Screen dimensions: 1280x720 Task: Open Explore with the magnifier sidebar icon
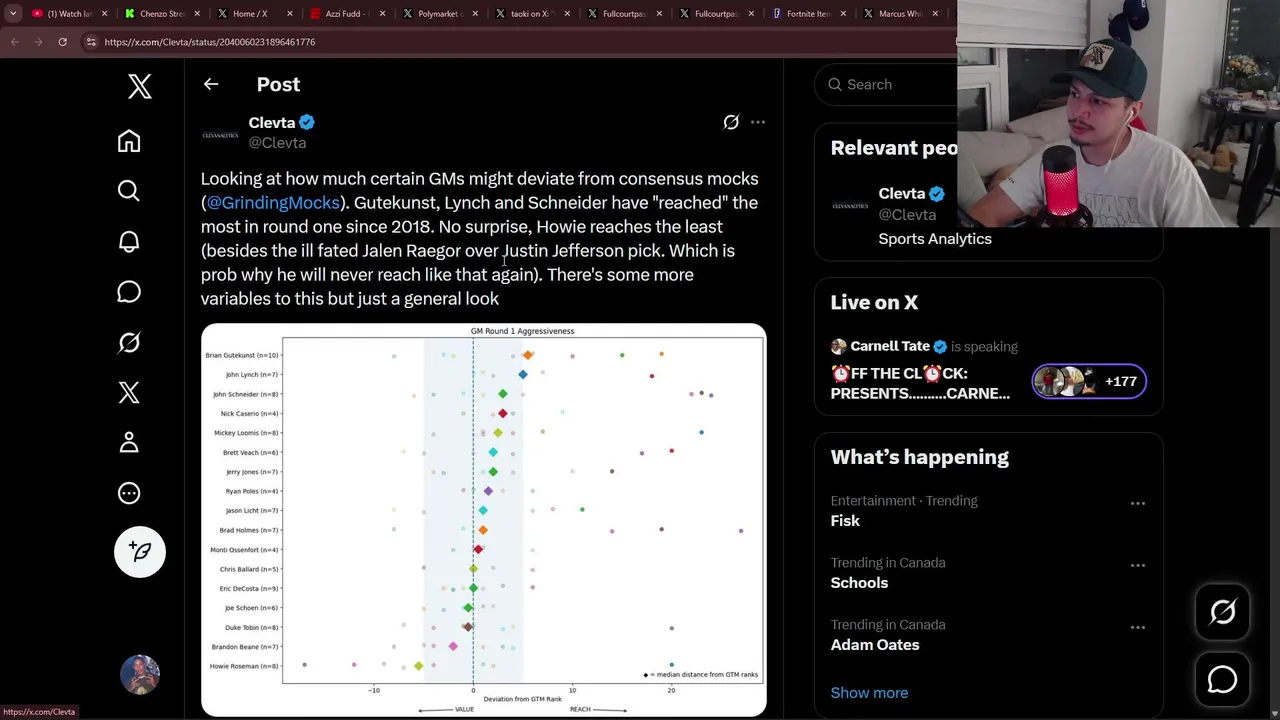click(x=129, y=191)
